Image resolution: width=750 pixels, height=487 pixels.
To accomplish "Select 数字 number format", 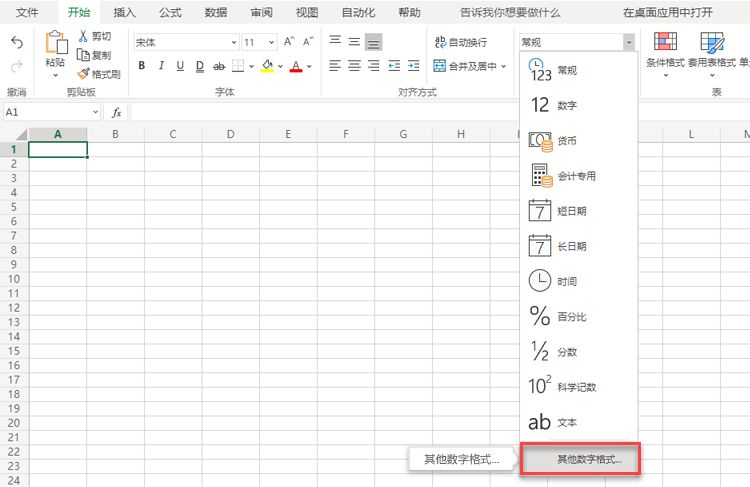I will click(579, 105).
